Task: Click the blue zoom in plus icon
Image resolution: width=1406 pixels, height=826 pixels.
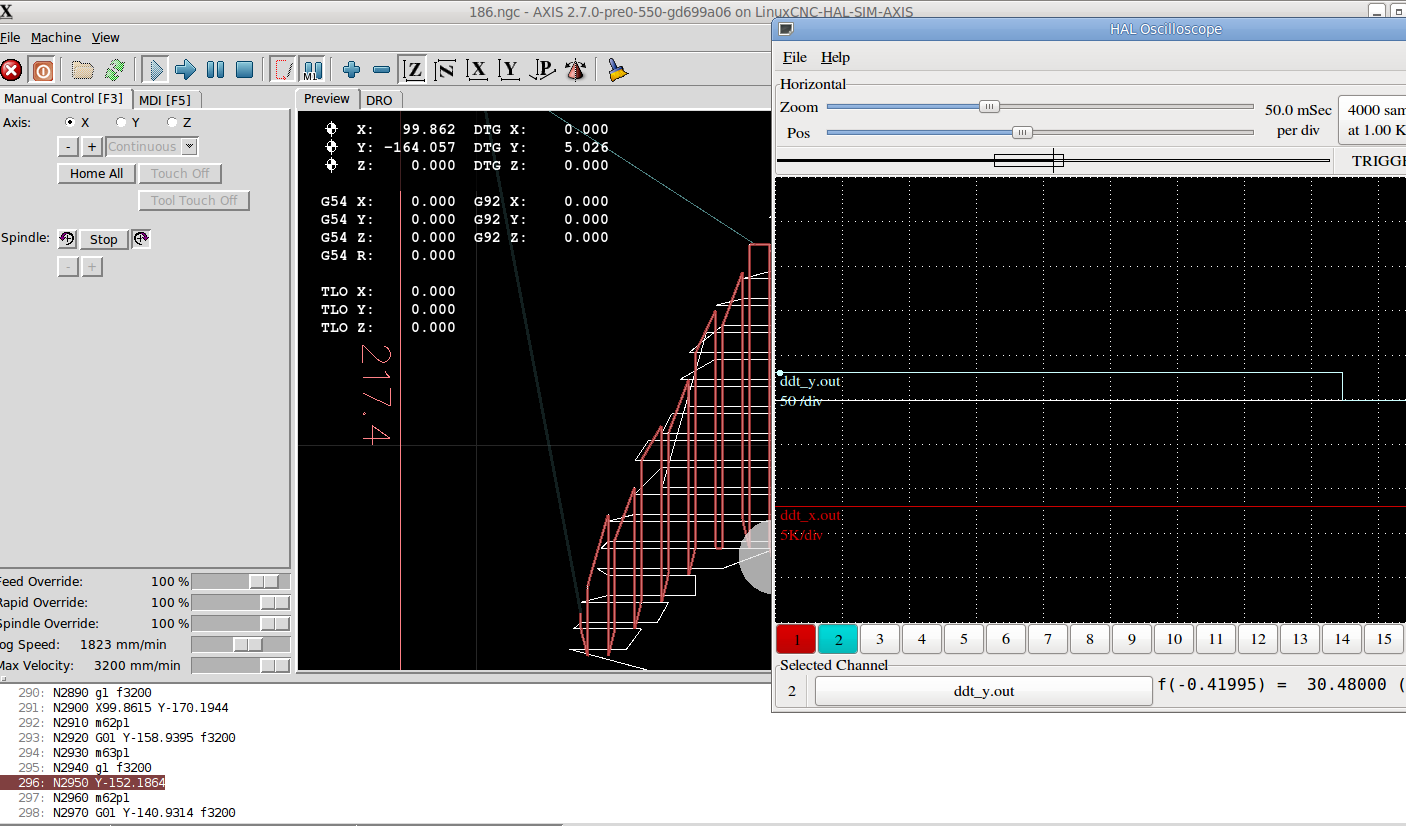Action: [x=351, y=70]
